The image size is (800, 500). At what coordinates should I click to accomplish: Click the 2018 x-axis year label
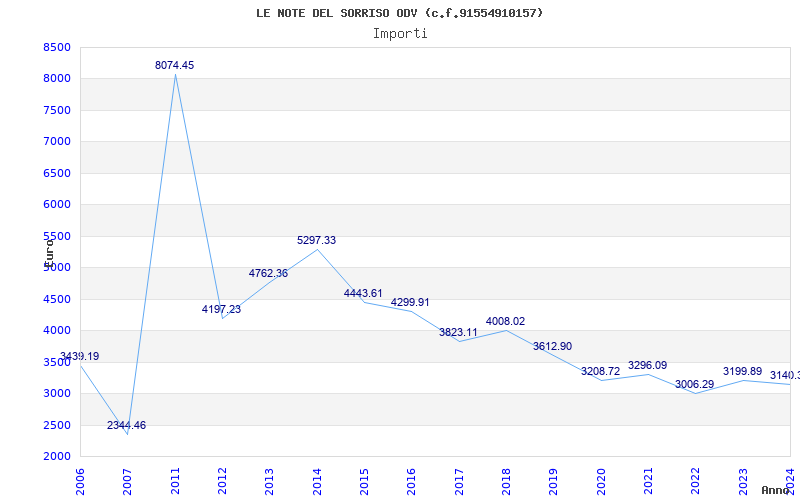[506, 482]
